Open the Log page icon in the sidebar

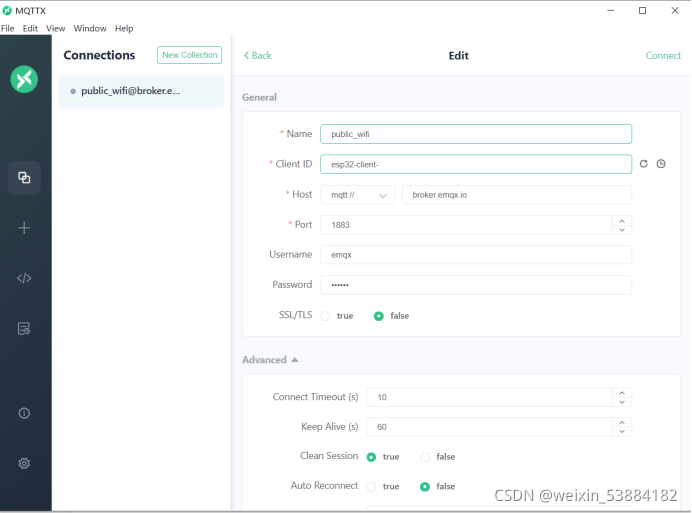point(24,328)
